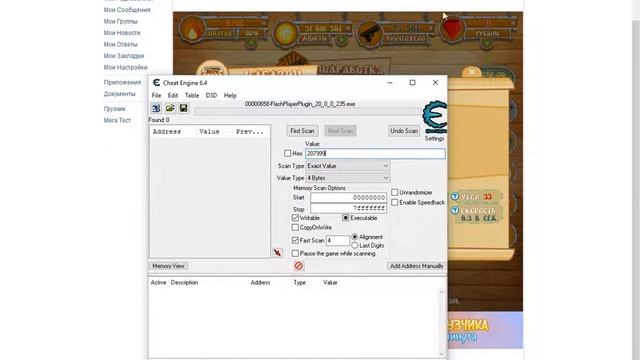Click the Next Scan button
Viewport: 640px width, 360px height.
(340, 131)
